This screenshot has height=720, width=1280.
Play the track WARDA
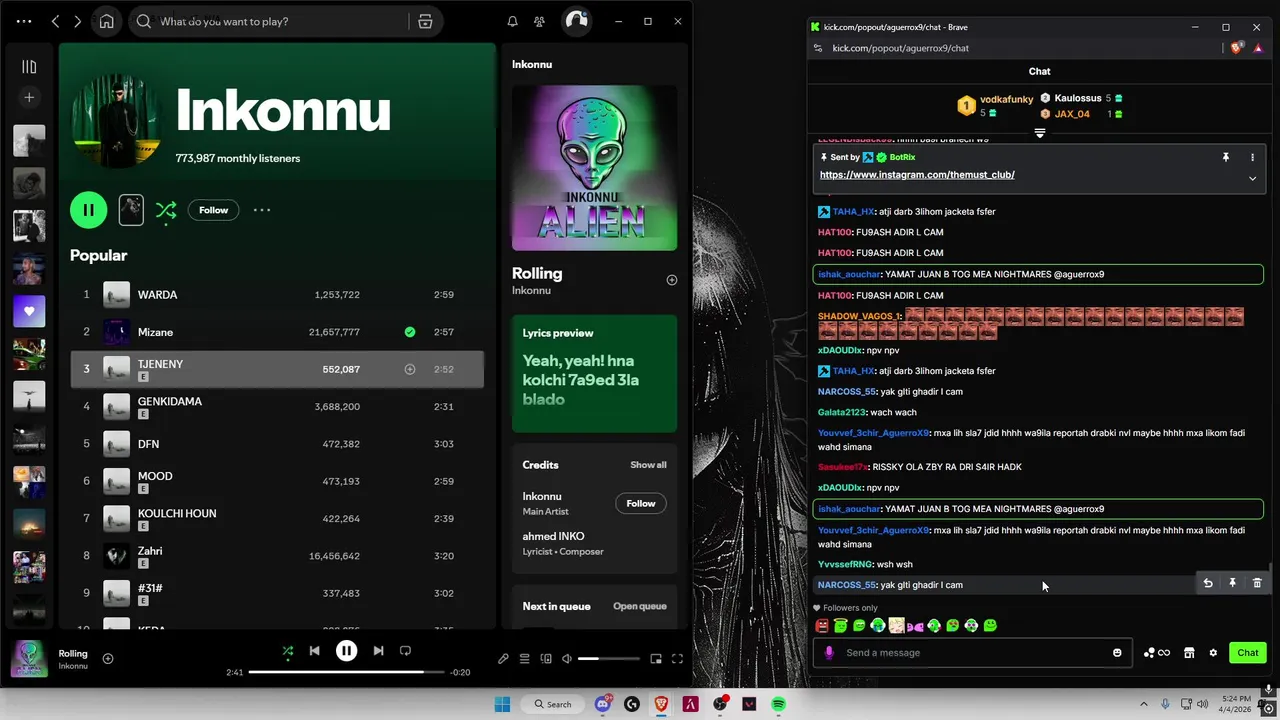(277, 294)
